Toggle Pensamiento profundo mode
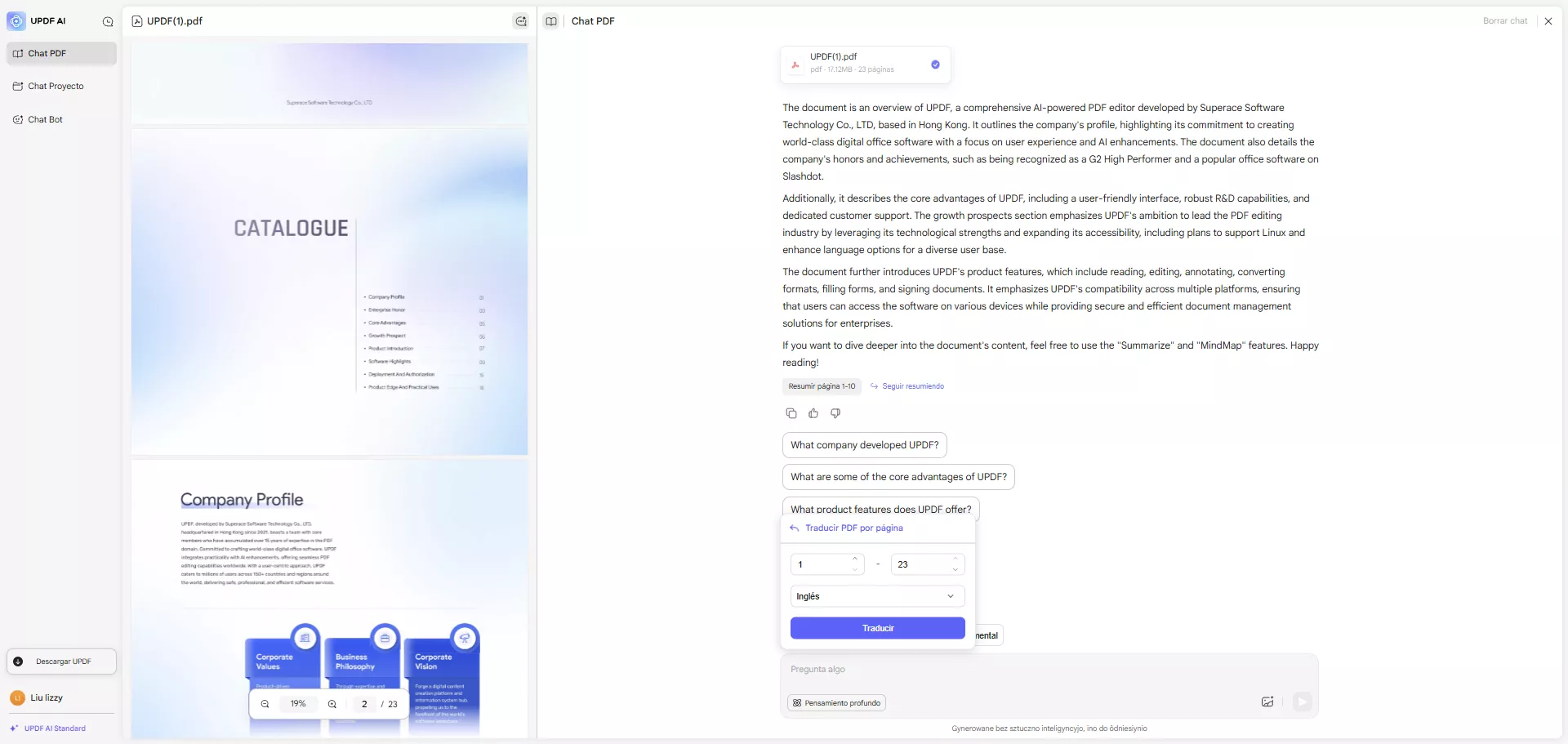 [837, 702]
